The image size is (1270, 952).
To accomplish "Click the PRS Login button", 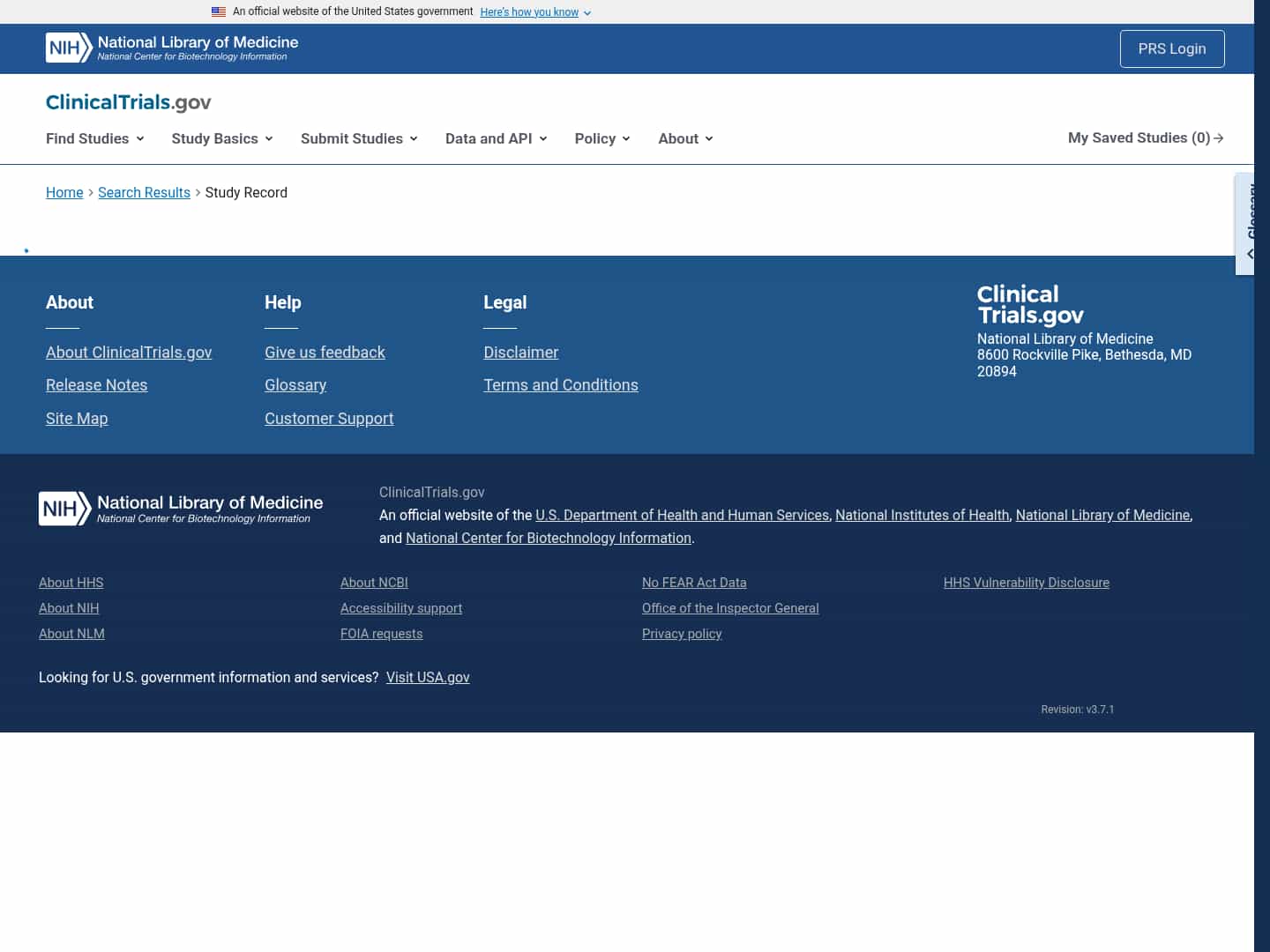I will click(1172, 48).
